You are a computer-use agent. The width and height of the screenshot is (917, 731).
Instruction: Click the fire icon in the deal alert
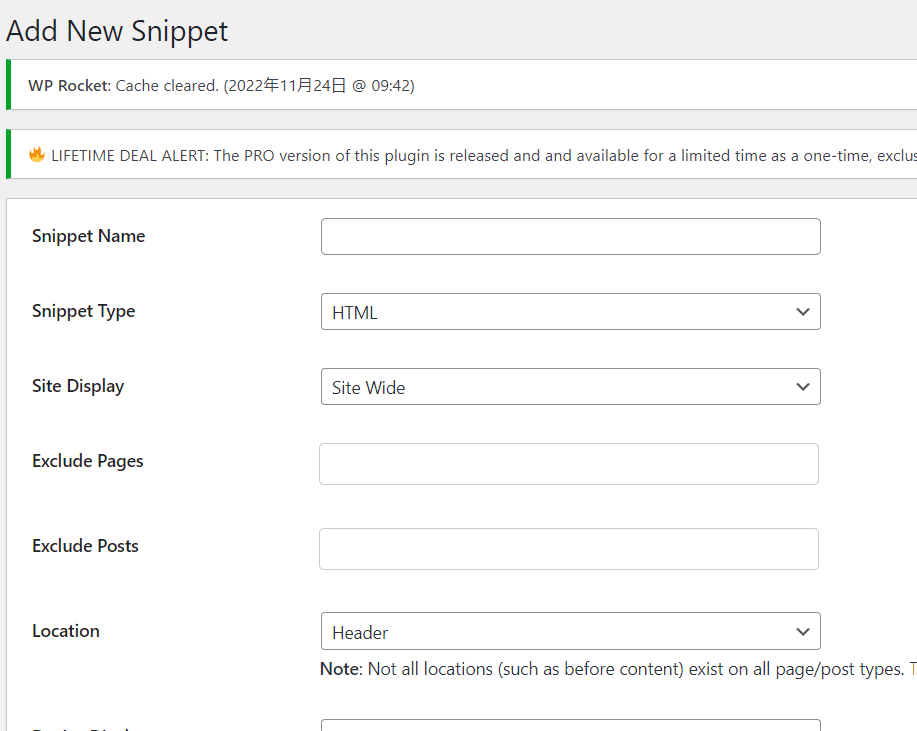pos(37,155)
